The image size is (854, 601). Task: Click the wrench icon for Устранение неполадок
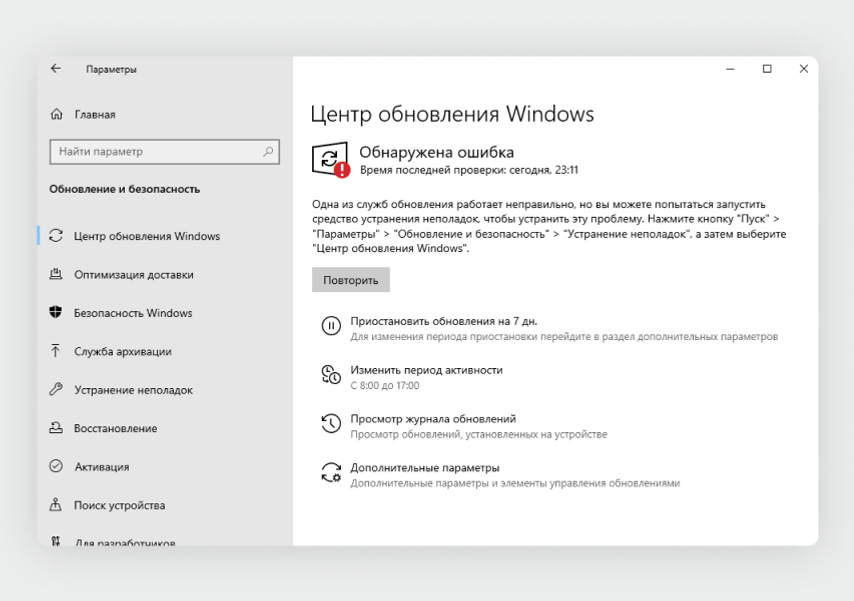pyautogui.click(x=56, y=390)
